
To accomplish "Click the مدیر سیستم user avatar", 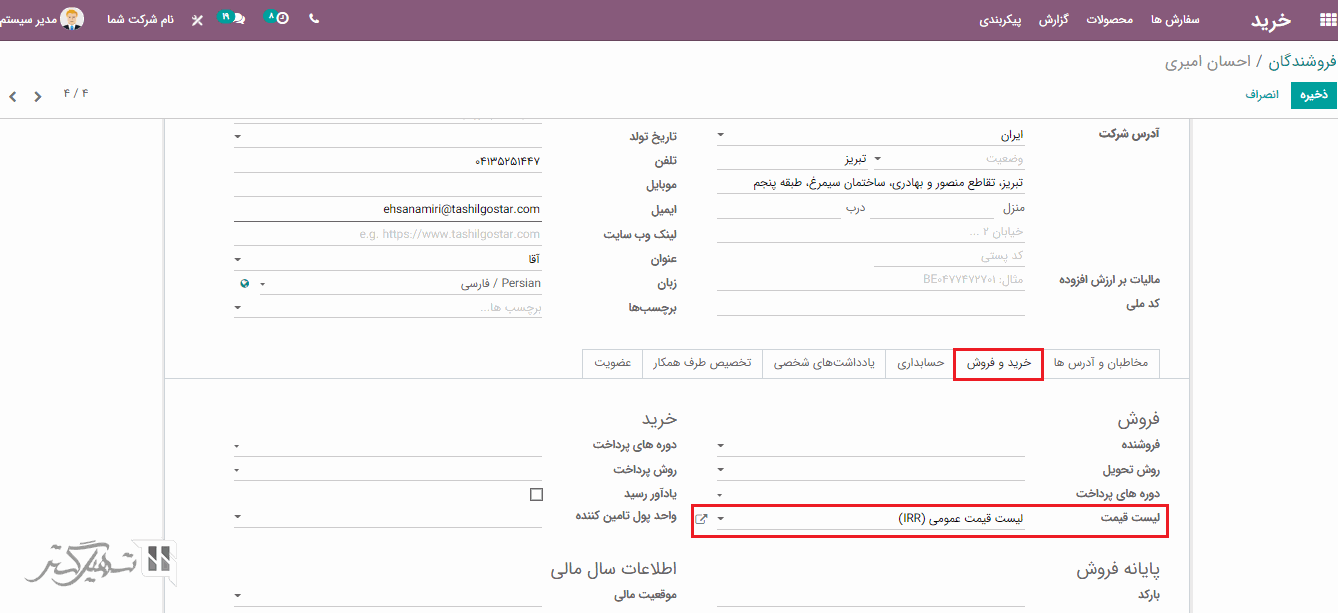I will click(x=72, y=19).
